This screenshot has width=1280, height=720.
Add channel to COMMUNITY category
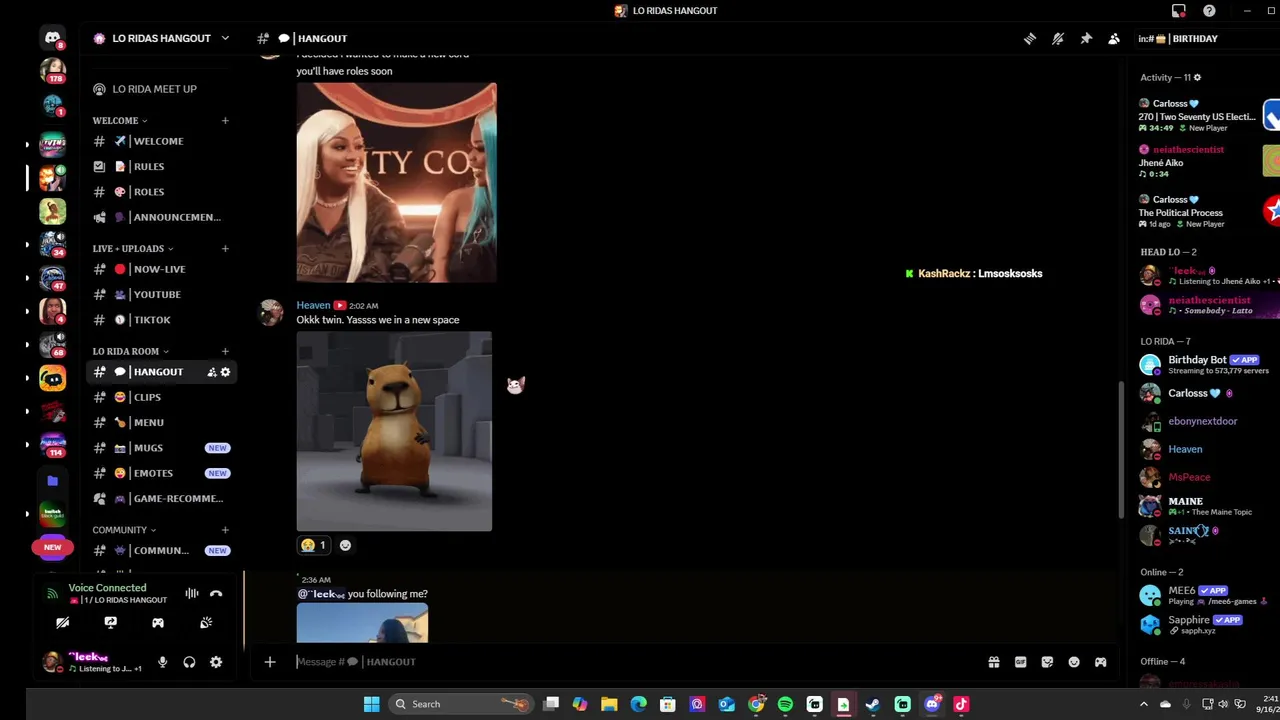(x=225, y=530)
